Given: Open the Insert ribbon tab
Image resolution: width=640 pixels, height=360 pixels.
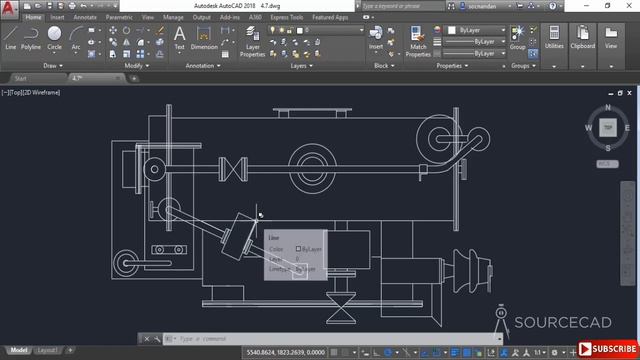Looking at the screenshot, I should (57, 17).
